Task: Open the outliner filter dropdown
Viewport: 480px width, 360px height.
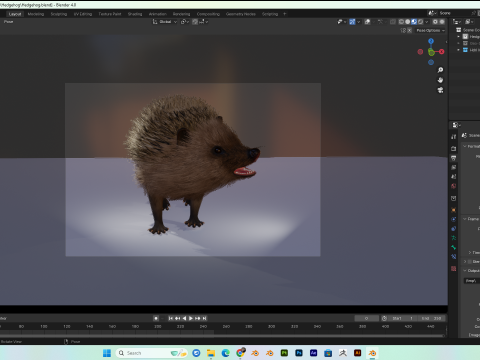Action: [469, 22]
